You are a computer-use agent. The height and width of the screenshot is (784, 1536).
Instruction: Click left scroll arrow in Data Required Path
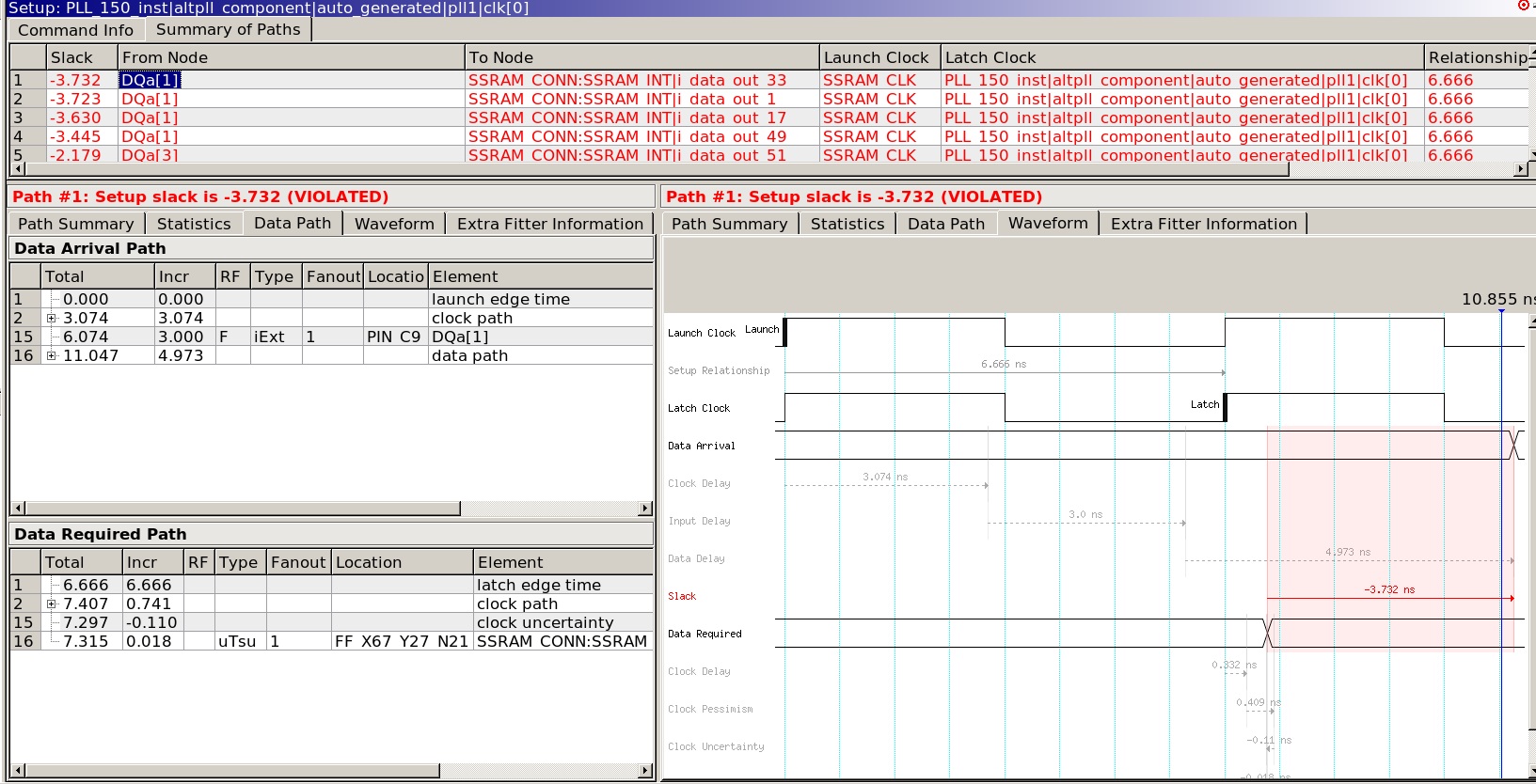click(17, 771)
